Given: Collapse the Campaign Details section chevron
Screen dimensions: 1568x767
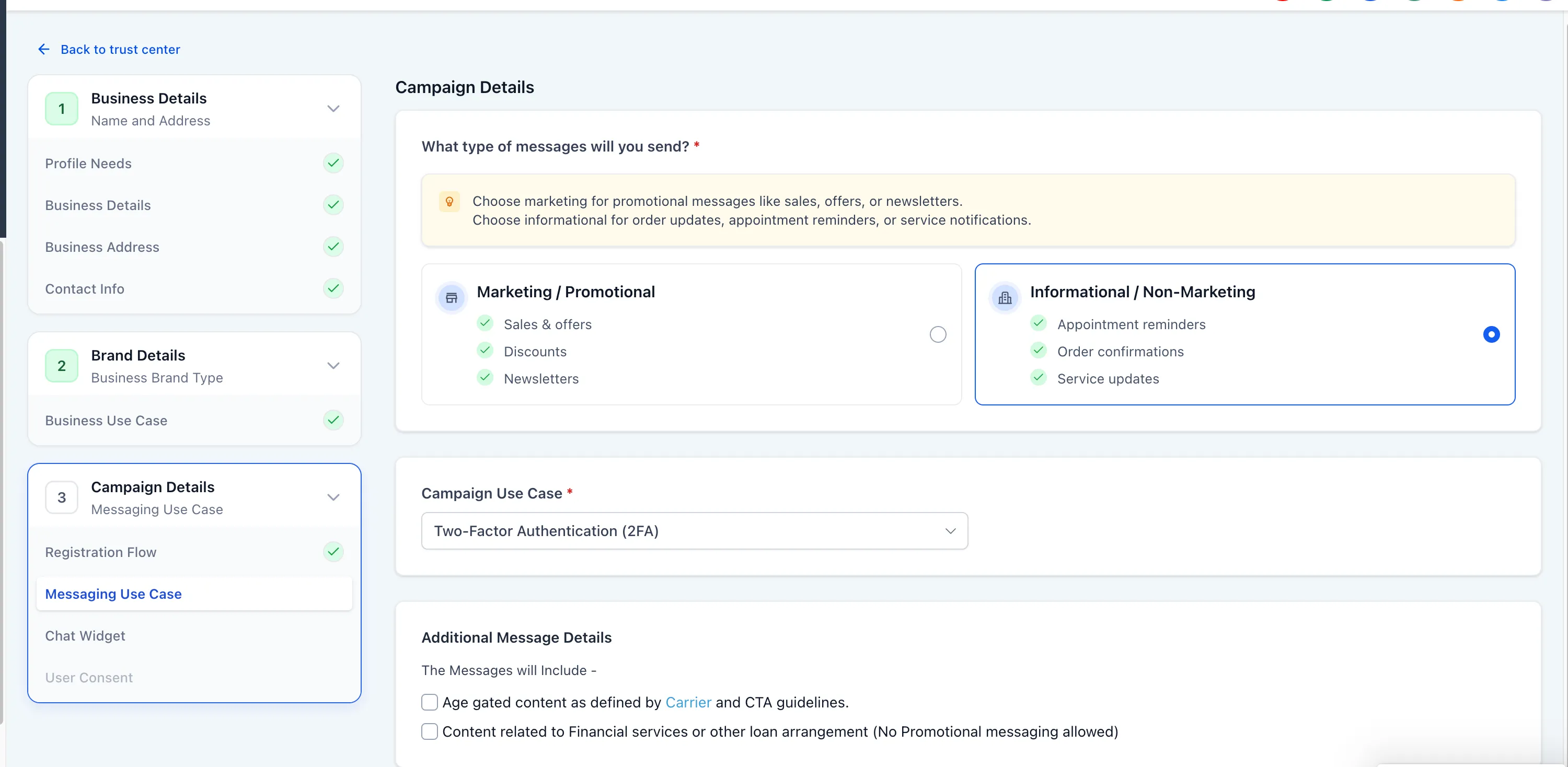Looking at the screenshot, I should [x=333, y=497].
